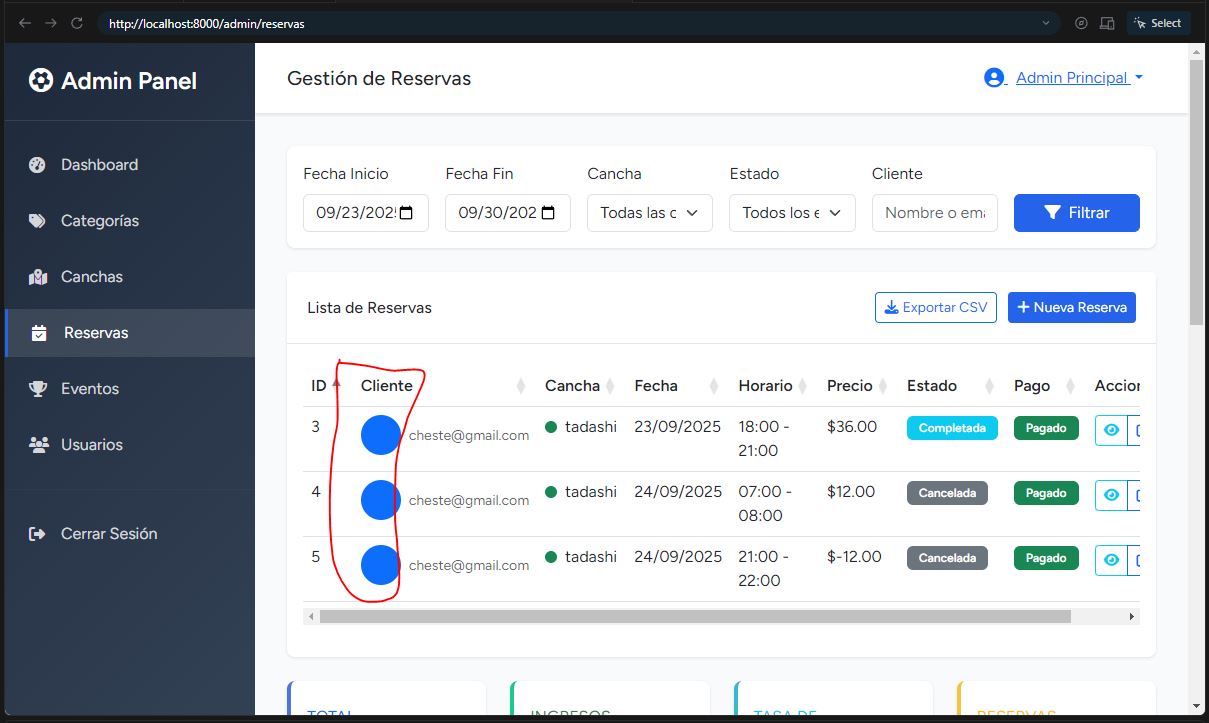The image size is (1209, 723).
Task: View details of reservation 4 eye icon
Action: [1111, 495]
